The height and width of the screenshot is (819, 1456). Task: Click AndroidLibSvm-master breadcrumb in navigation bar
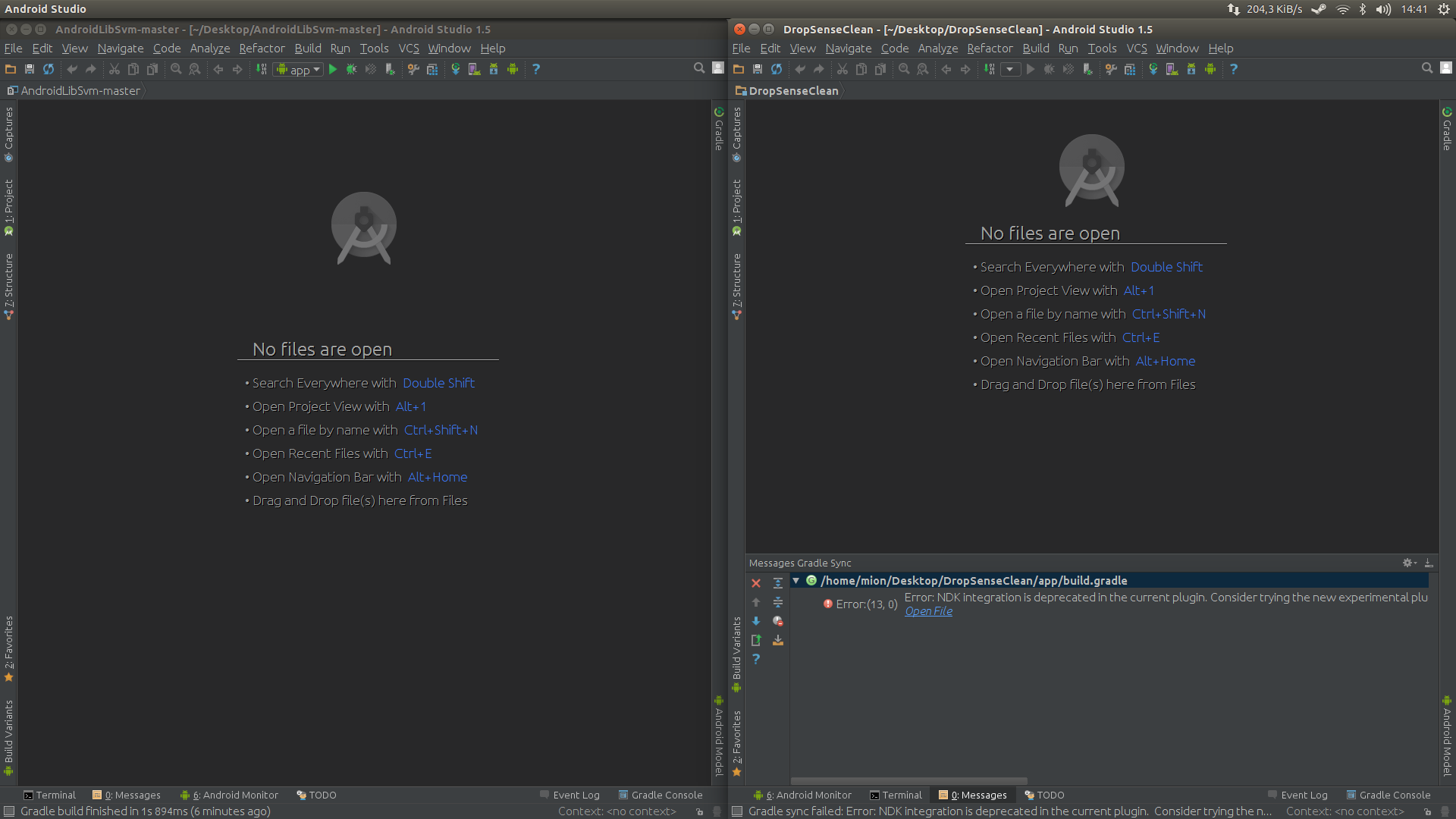[74, 90]
